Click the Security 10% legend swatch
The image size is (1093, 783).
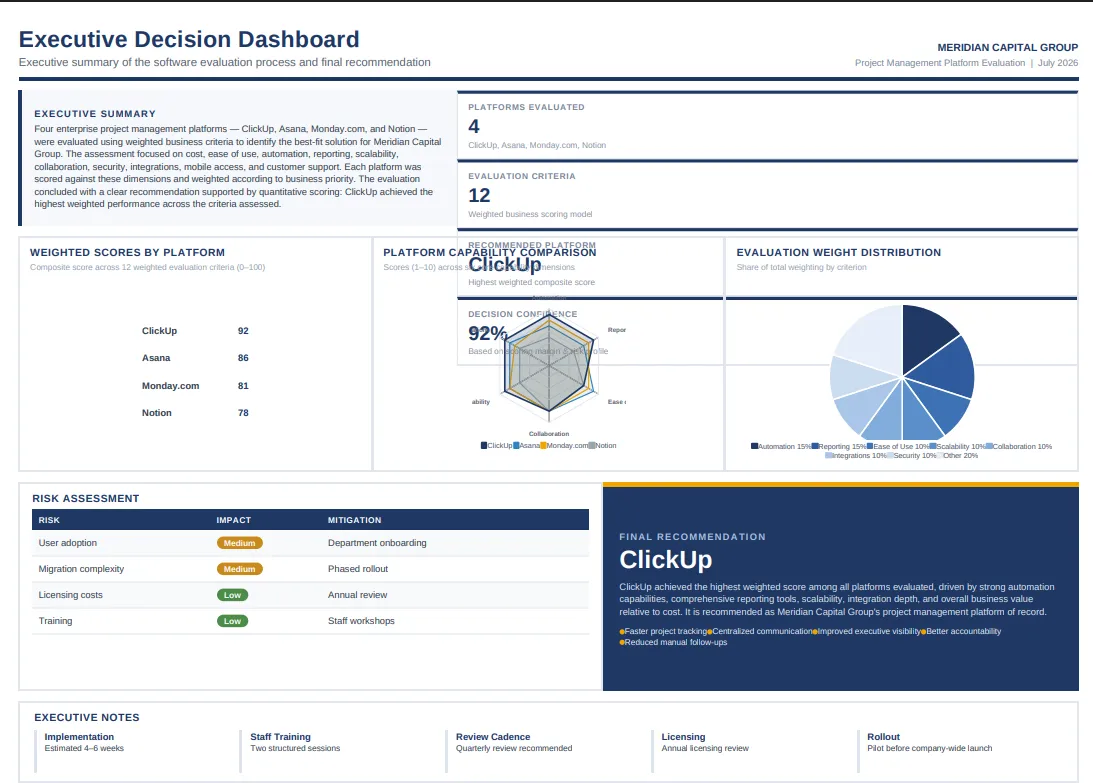point(889,455)
